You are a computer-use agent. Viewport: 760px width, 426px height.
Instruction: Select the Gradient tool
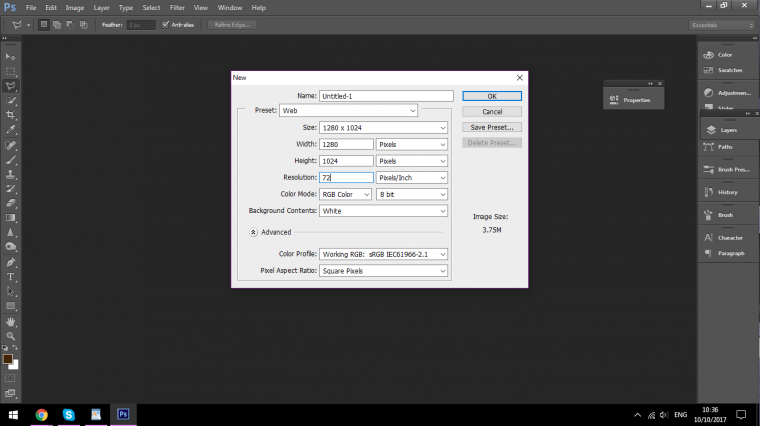pyautogui.click(x=10, y=218)
